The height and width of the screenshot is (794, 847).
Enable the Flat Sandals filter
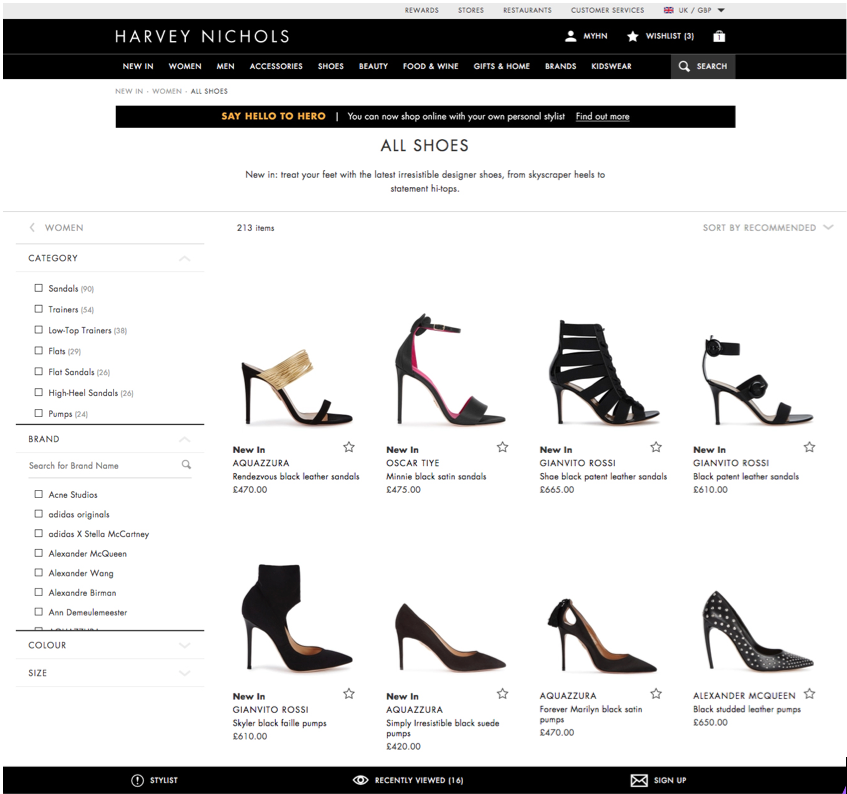38,371
